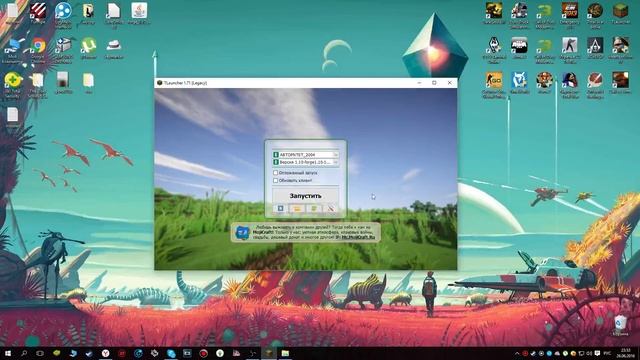Show hidden system tray icons
This screenshot has height=360, width=640.
coord(517,353)
